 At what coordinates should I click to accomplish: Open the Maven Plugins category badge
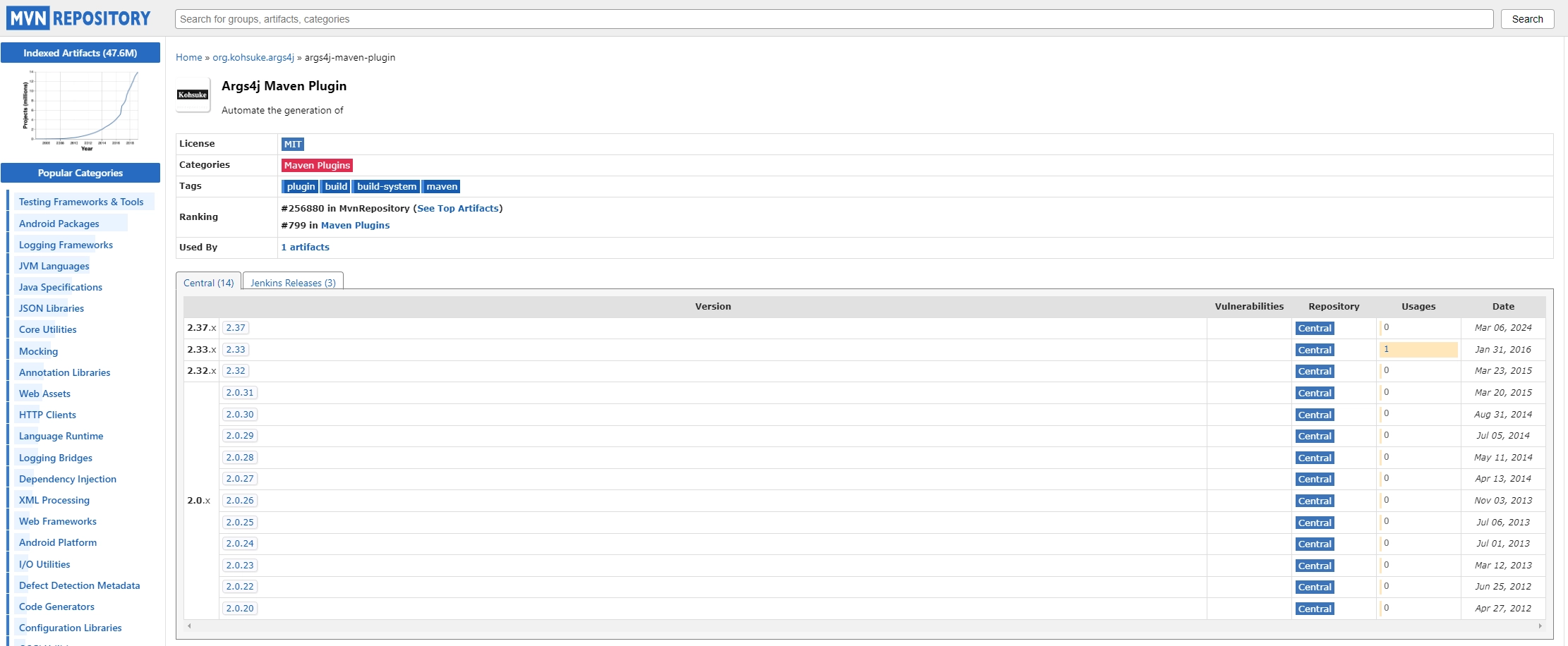point(317,165)
